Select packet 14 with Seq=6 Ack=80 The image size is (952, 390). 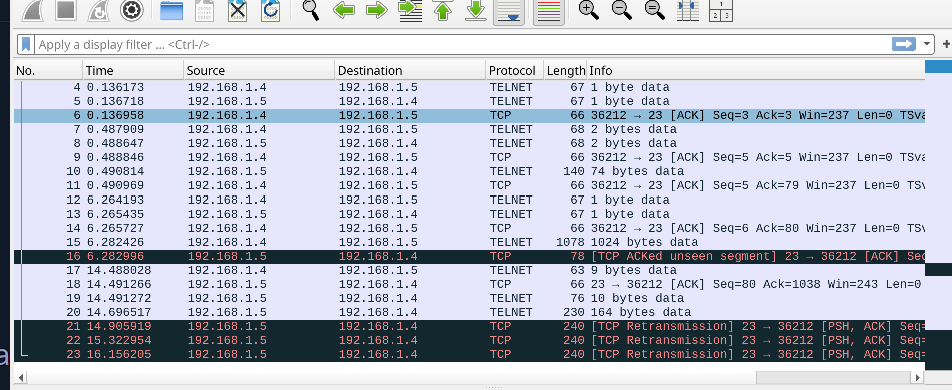pyautogui.click(x=469, y=228)
